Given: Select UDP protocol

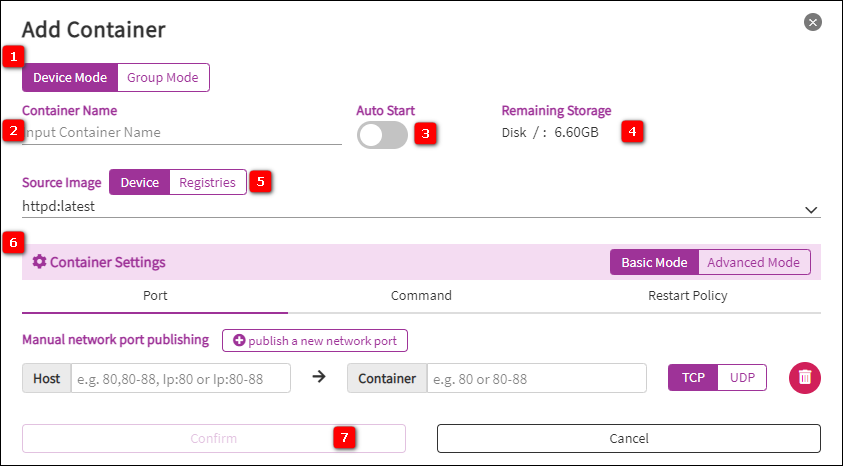Looking at the screenshot, I should pyautogui.click(x=742, y=377).
